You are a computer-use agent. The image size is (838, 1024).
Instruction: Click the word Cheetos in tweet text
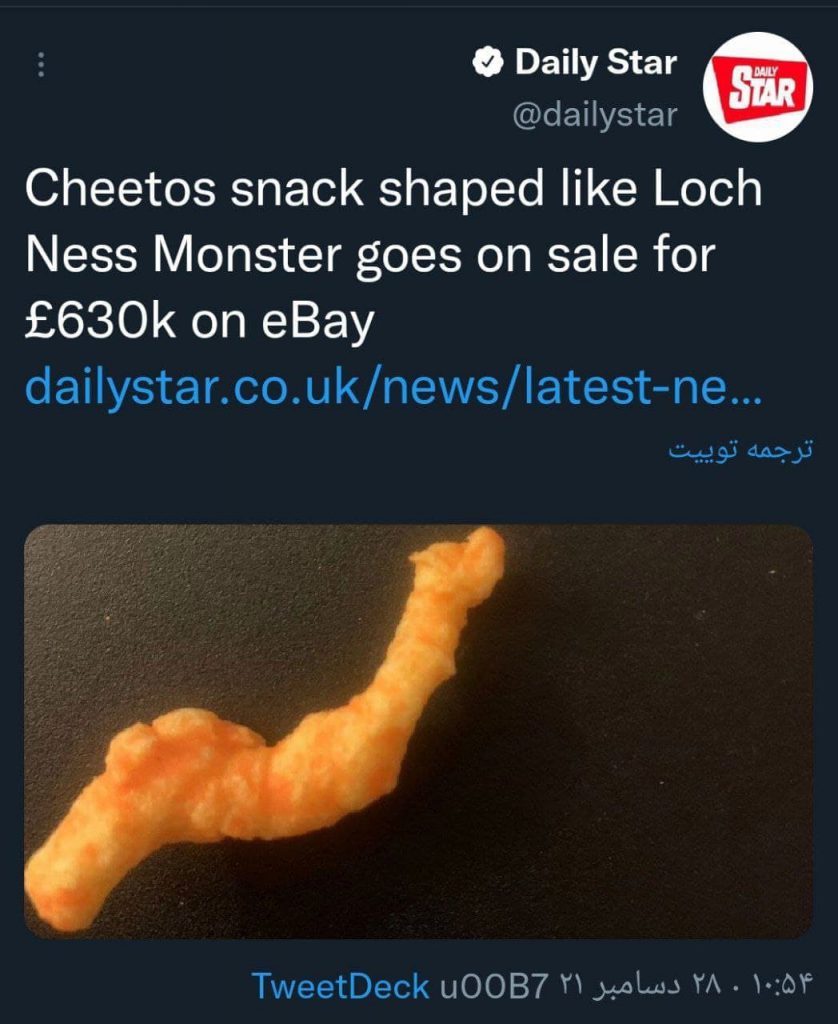pos(120,188)
